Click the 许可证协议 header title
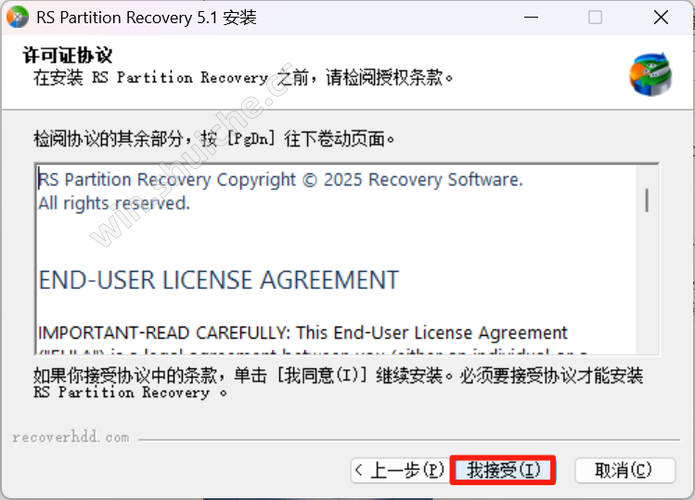This screenshot has height=500, width=695. point(68,55)
